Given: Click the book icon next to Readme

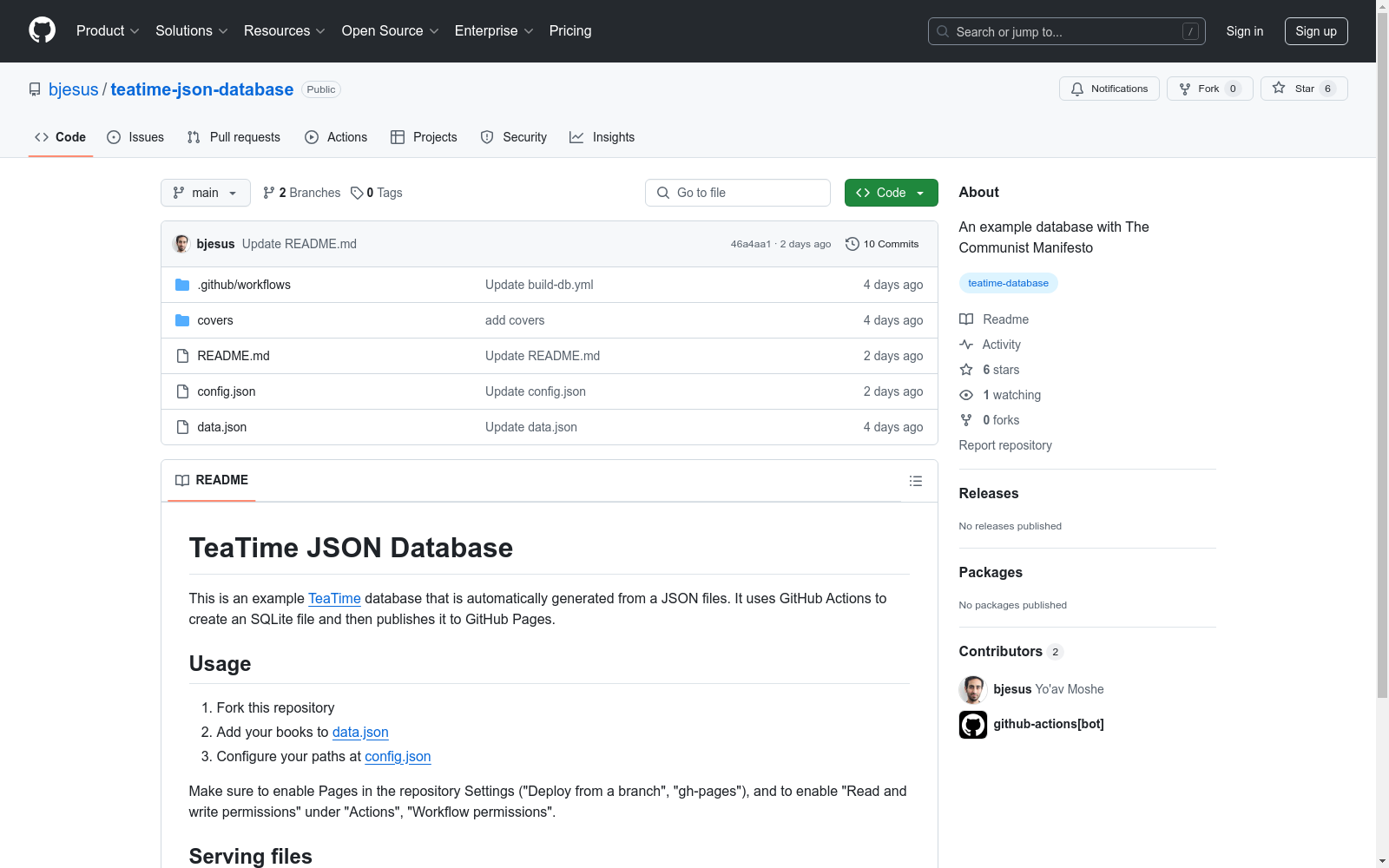Looking at the screenshot, I should (x=966, y=319).
